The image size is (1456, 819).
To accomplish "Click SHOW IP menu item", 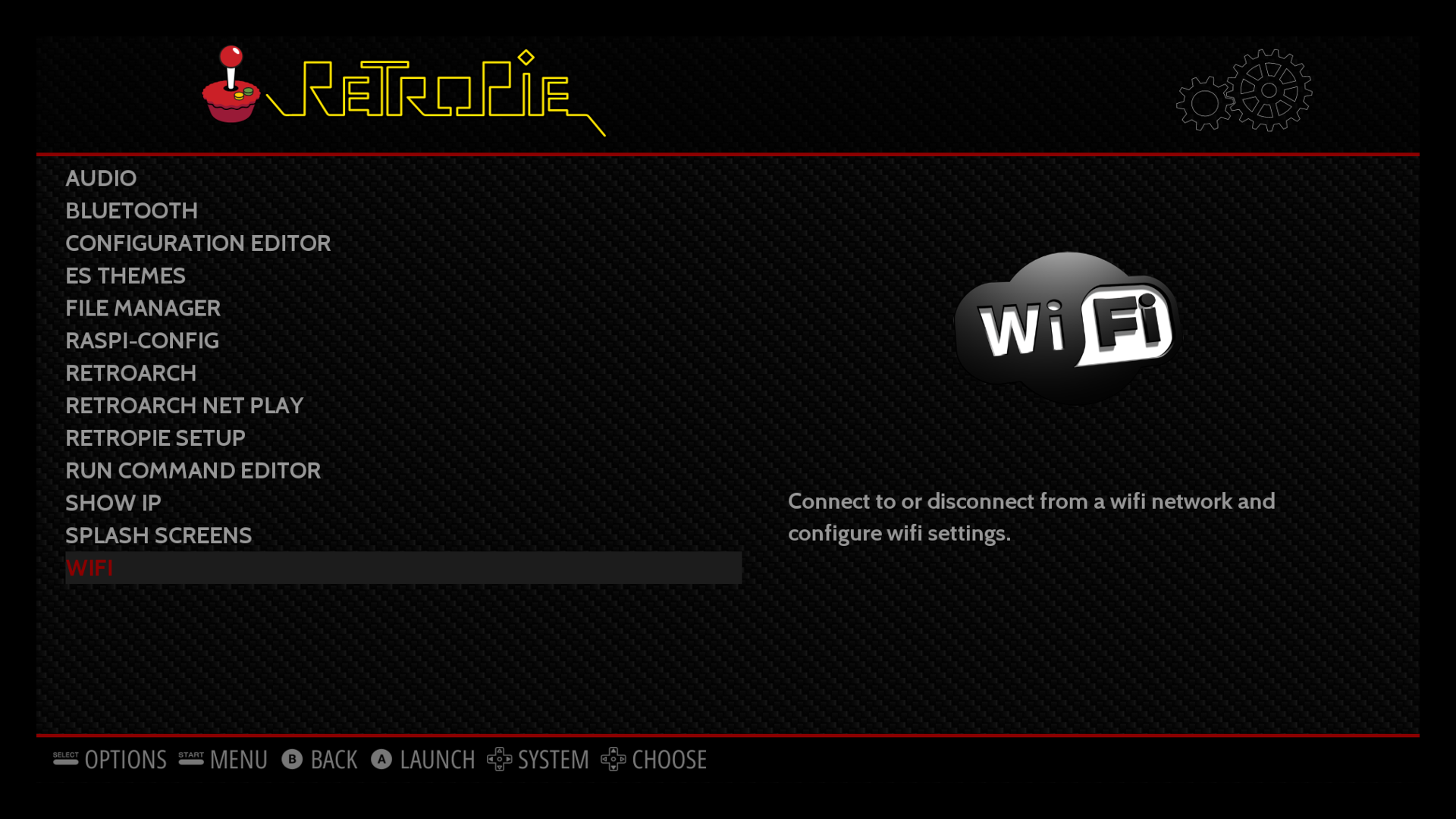I will [113, 502].
